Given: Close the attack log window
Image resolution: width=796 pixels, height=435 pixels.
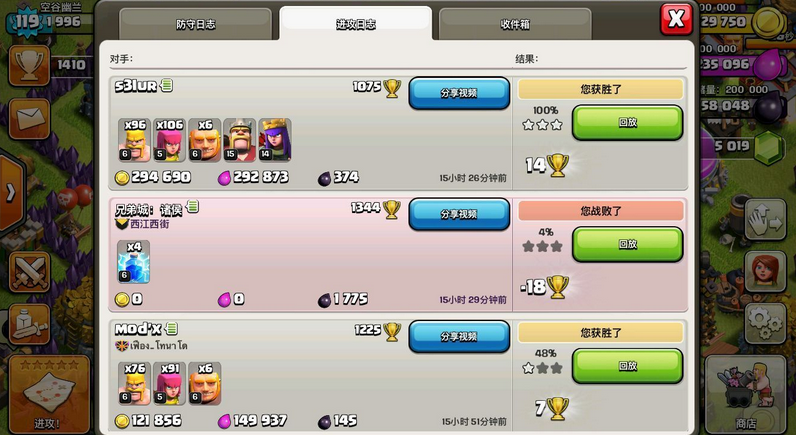Looking at the screenshot, I should point(676,20).
